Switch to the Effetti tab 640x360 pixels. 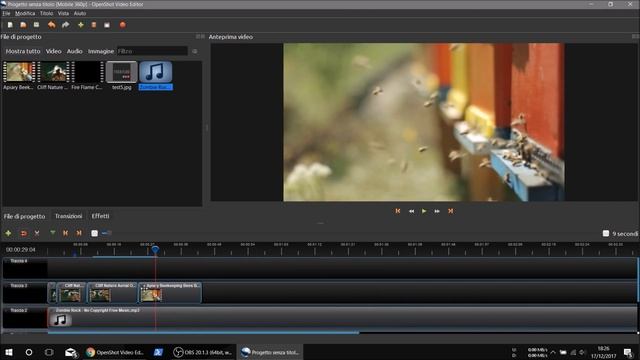tap(100, 216)
